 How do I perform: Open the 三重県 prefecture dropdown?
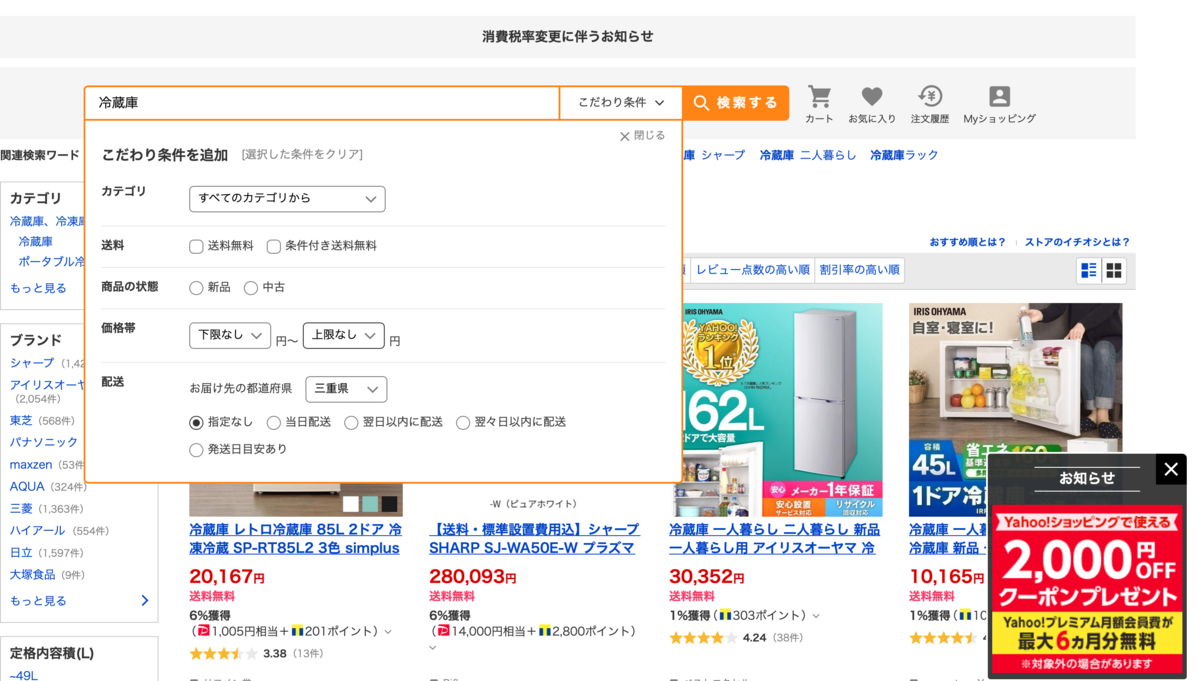[x=346, y=389]
